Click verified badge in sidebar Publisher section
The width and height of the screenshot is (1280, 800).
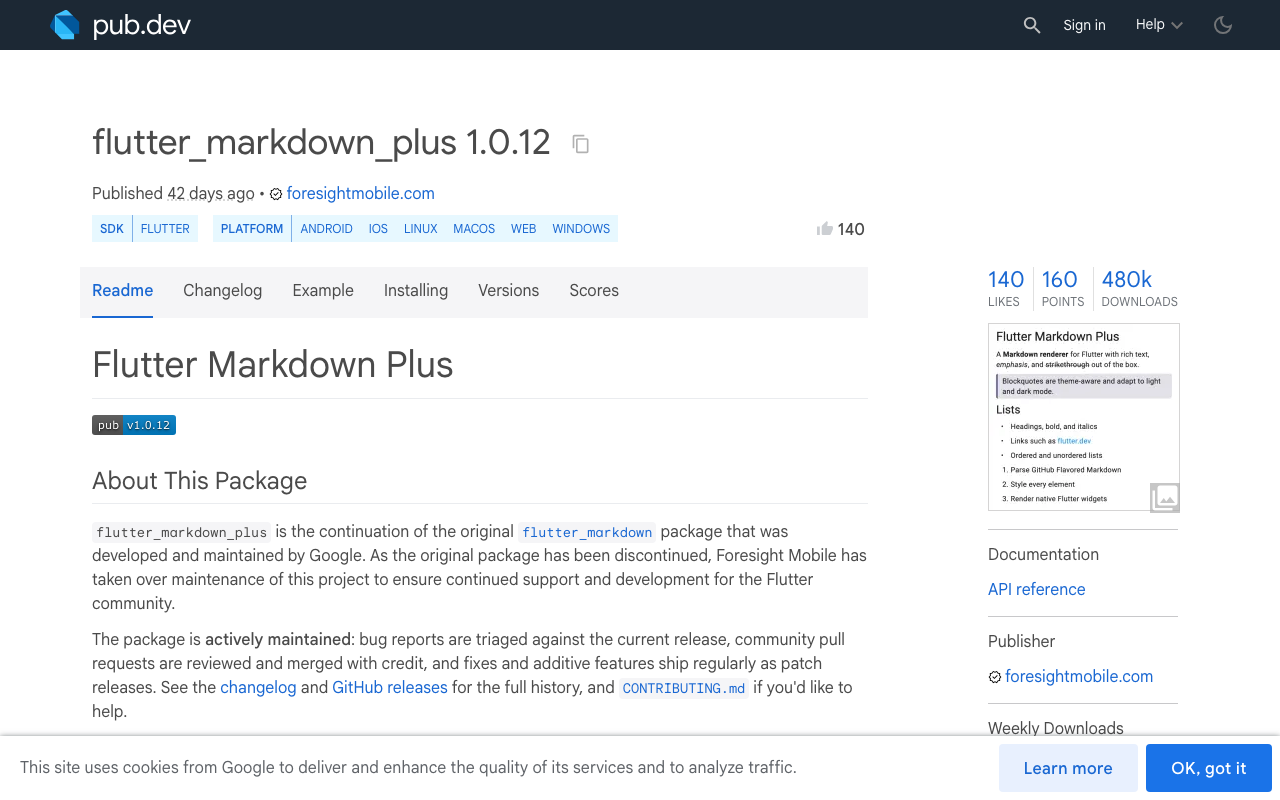coord(995,677)
